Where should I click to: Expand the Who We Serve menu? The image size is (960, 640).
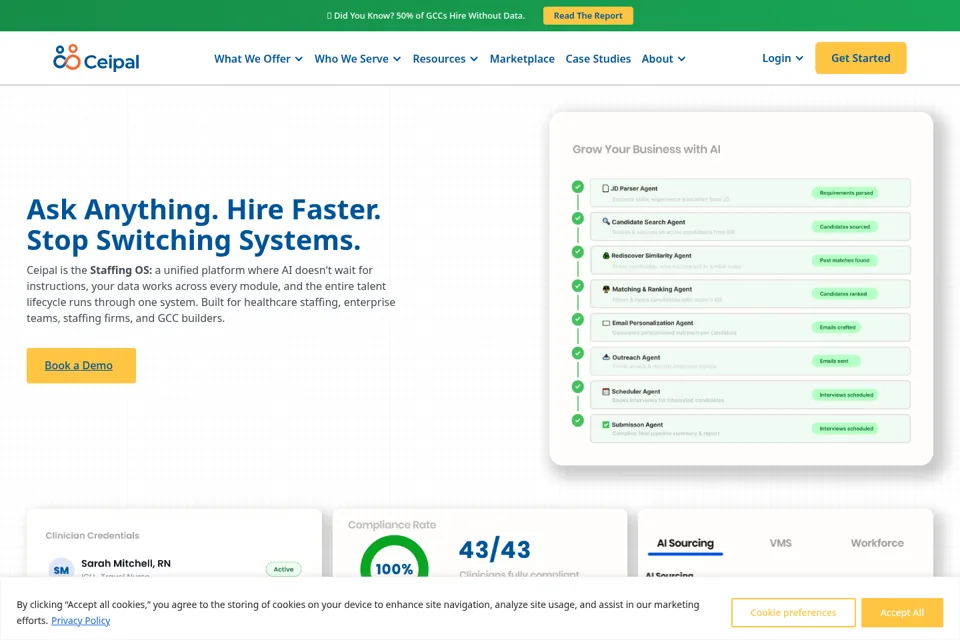pos(358,59)
